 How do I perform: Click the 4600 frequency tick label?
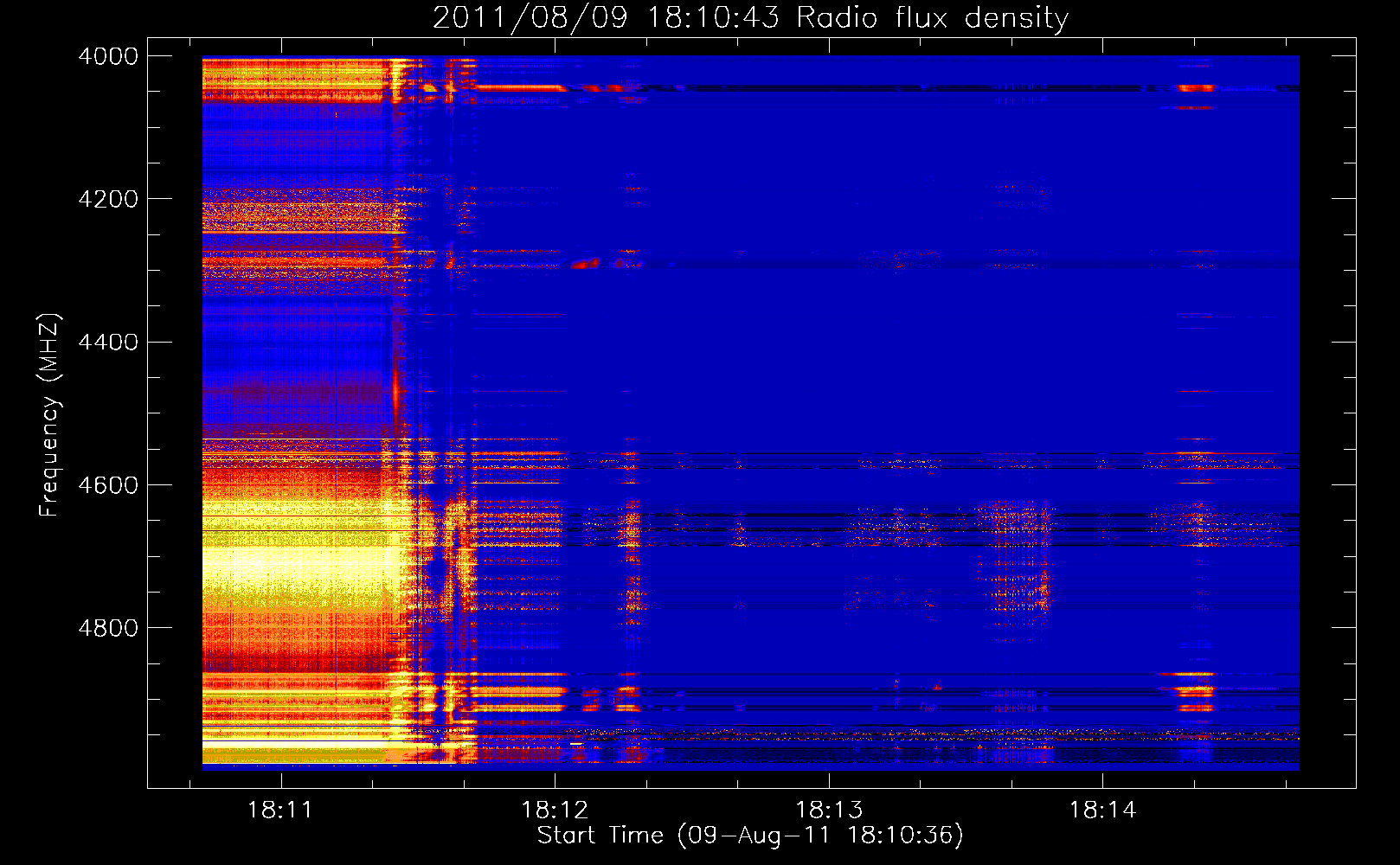[108, 485]
